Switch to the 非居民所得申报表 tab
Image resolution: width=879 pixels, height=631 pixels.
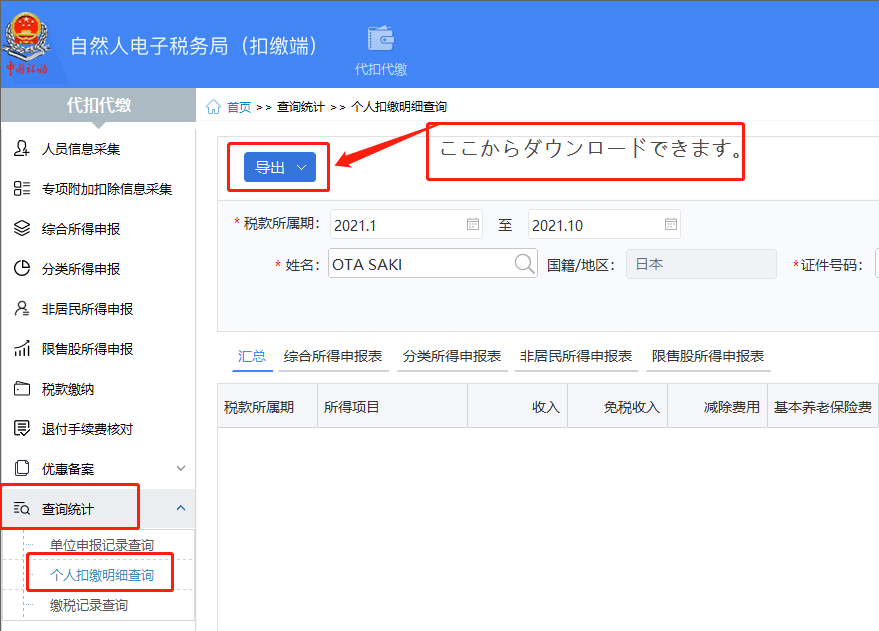coord(576,356)
